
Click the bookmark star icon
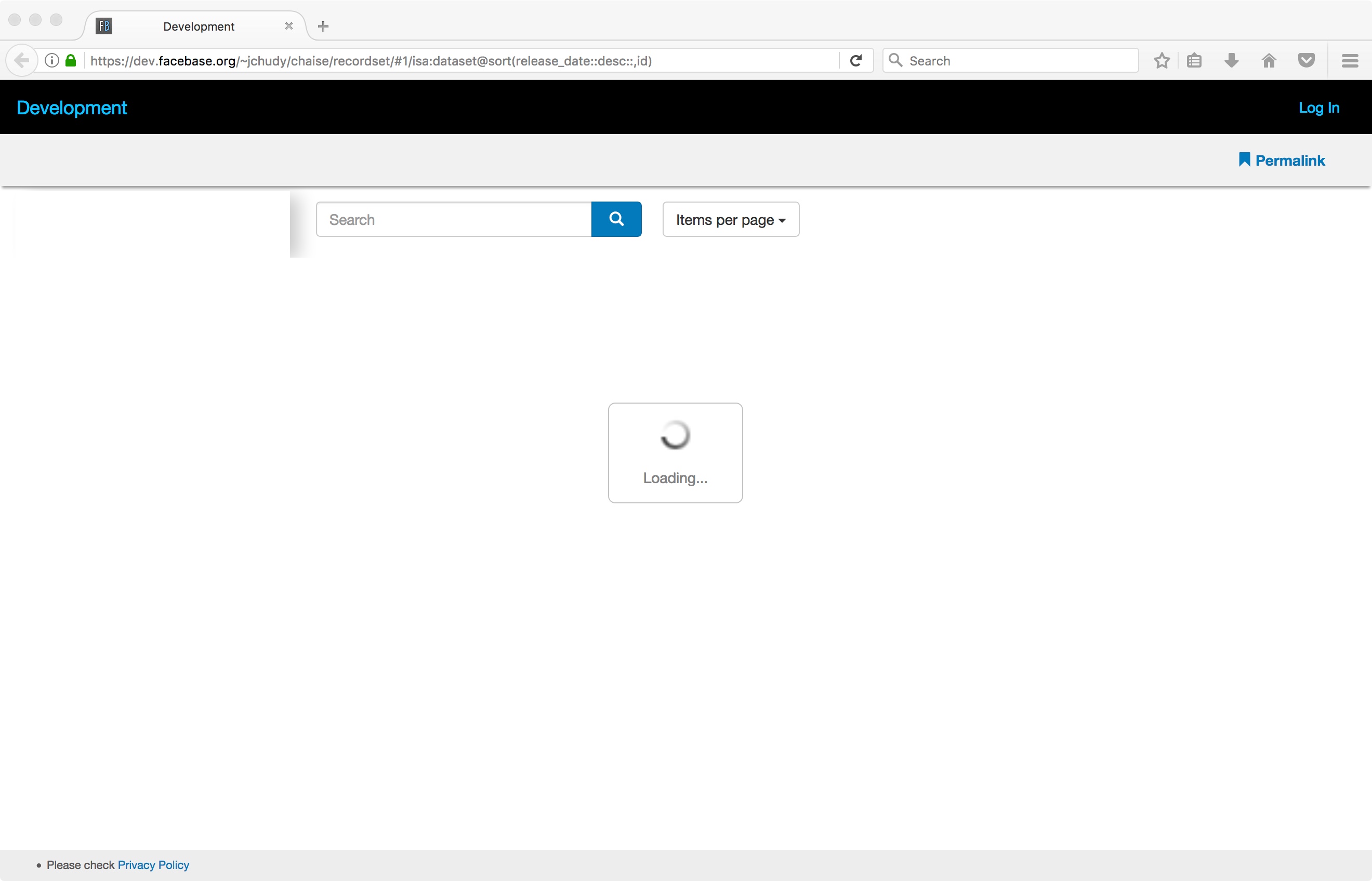click(1162, 60)
